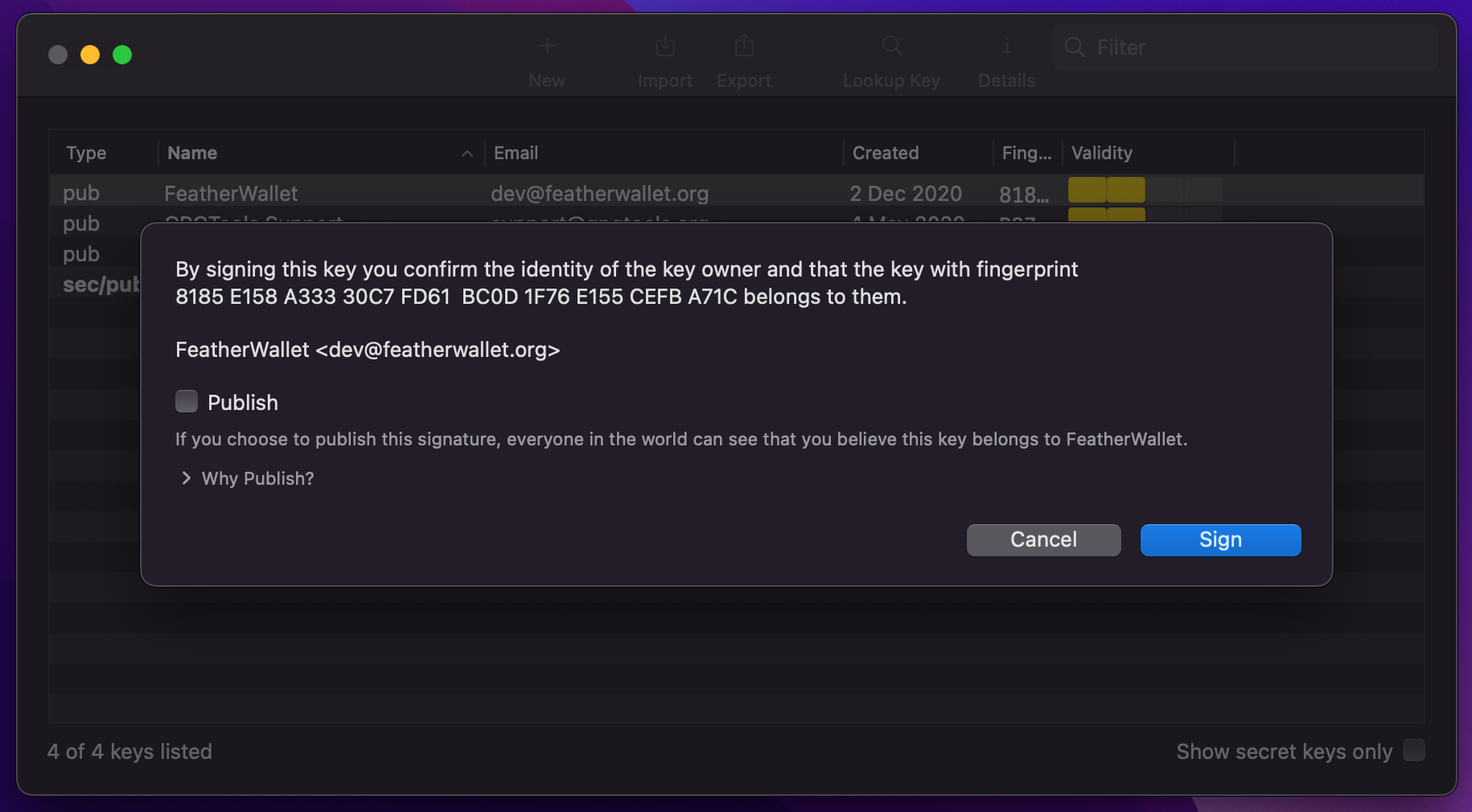Click the Cancel button
1472x812 pixels.
[x=1043, y=539]
